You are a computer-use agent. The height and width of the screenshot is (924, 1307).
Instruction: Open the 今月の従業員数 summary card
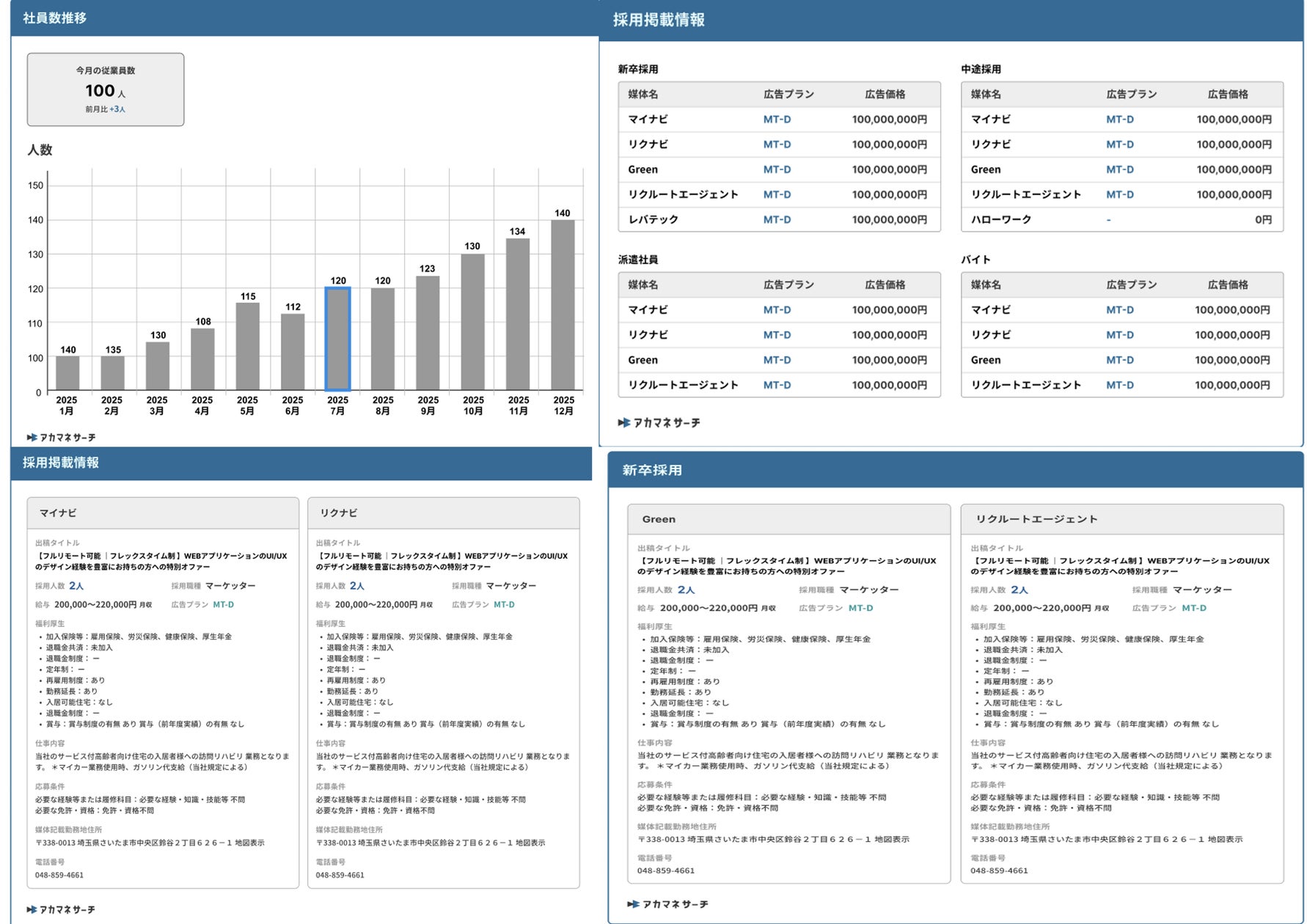106,89
